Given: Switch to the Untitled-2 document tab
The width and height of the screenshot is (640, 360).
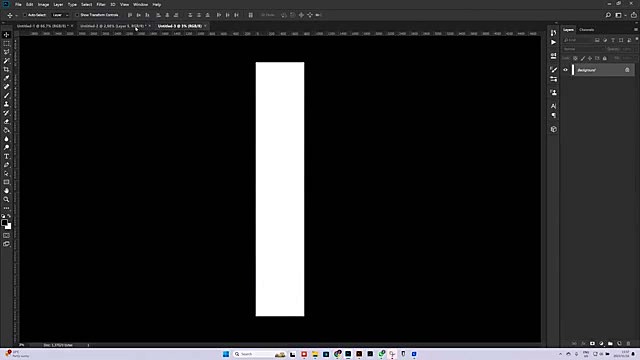Looking at the screenshot, I should (113, 26).
